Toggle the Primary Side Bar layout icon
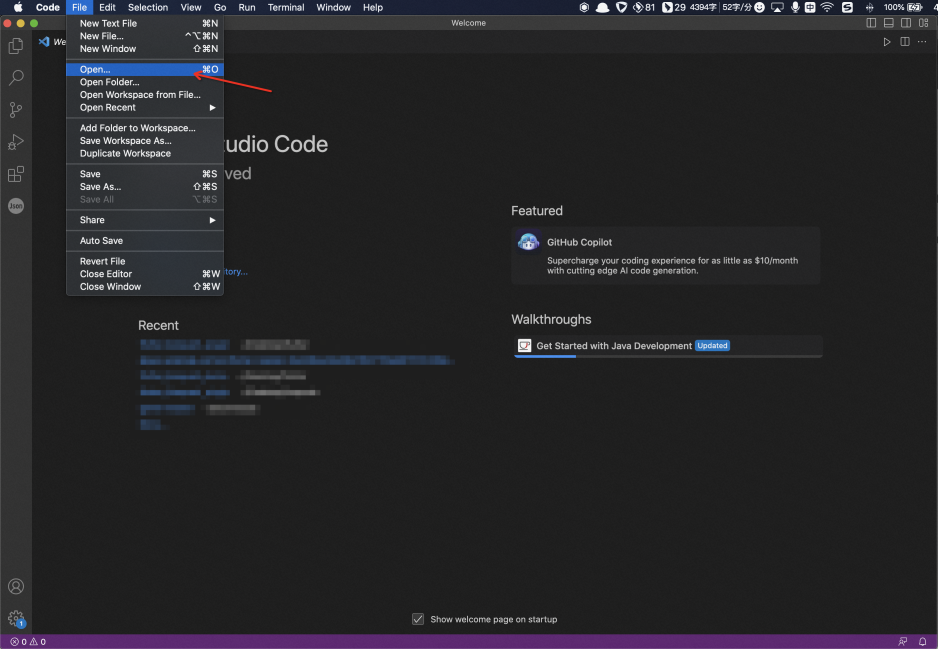Viewport: 938px width, 649px height. 871,23
